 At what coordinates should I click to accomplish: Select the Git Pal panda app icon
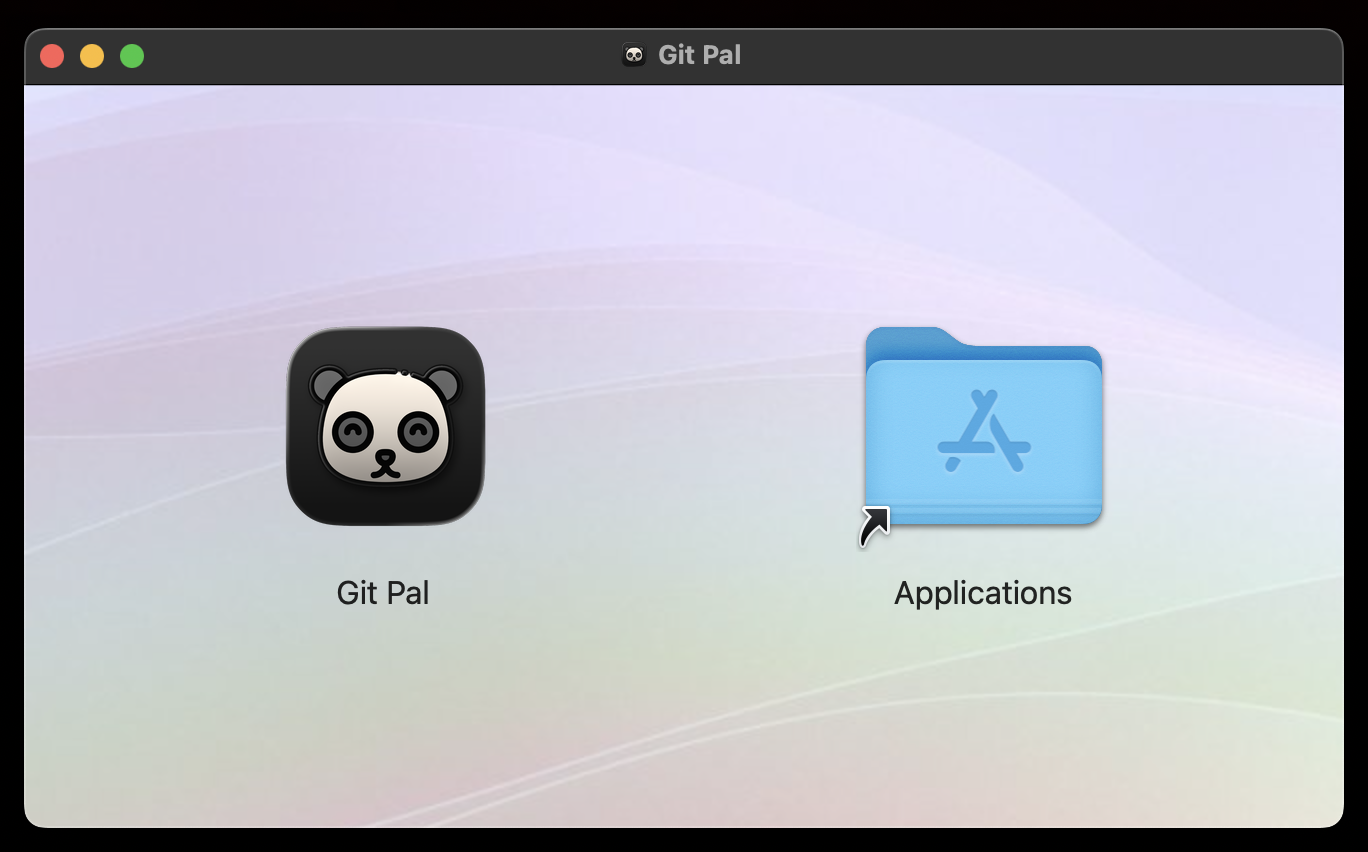click(x=385, y=427)
